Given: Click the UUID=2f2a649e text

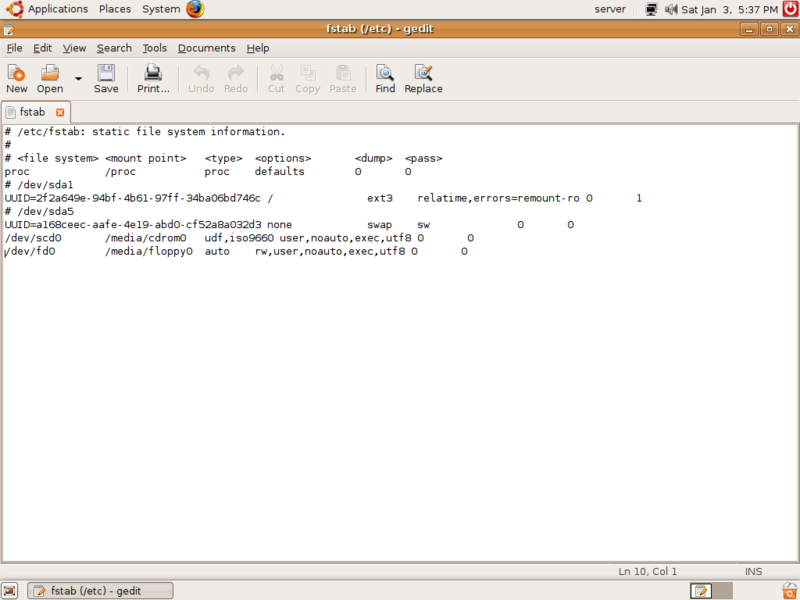Looking at the screenshot, I should (x=132, y=198).
